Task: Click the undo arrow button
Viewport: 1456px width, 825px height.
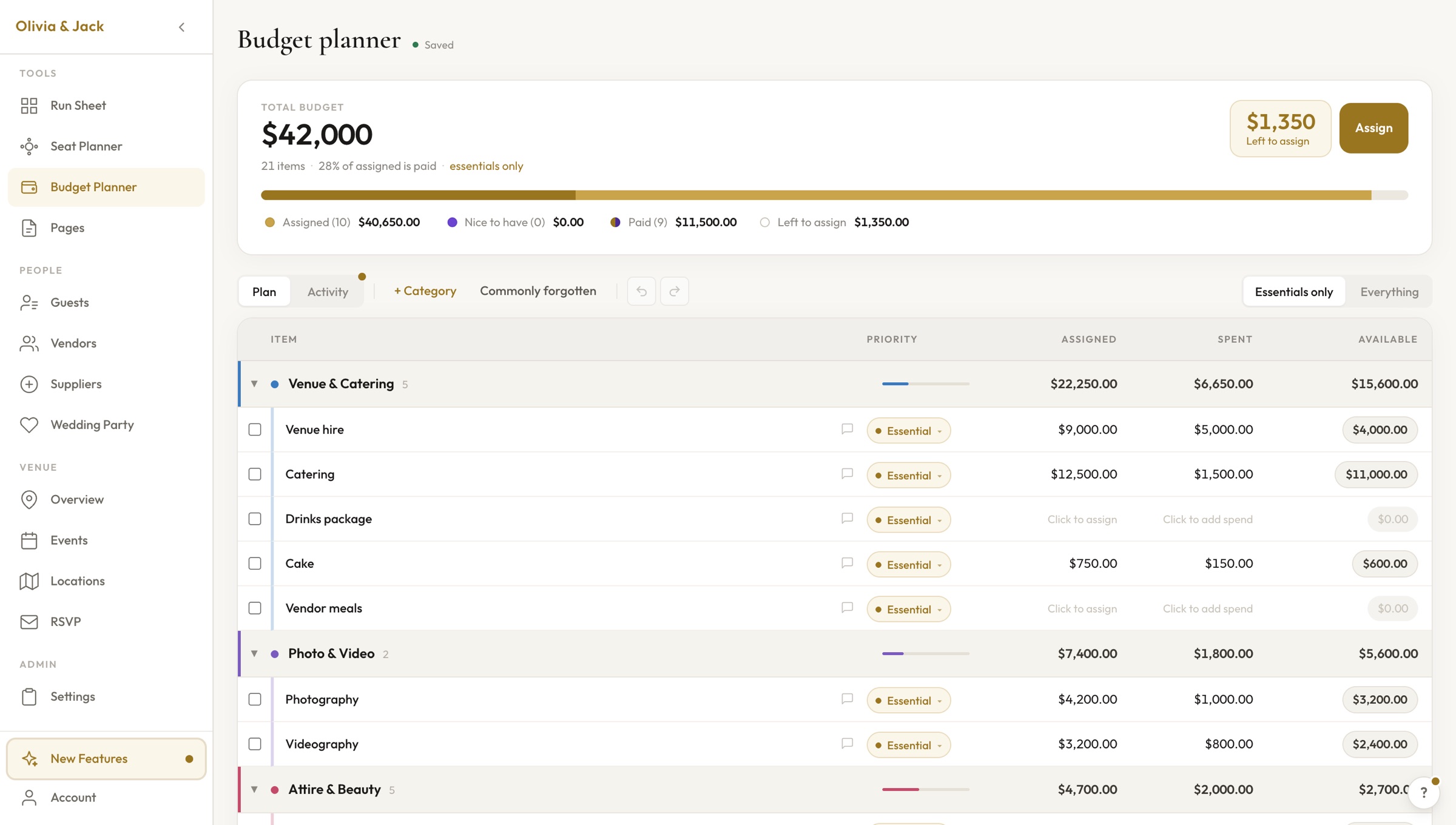Action: click(x=641, y=291)
